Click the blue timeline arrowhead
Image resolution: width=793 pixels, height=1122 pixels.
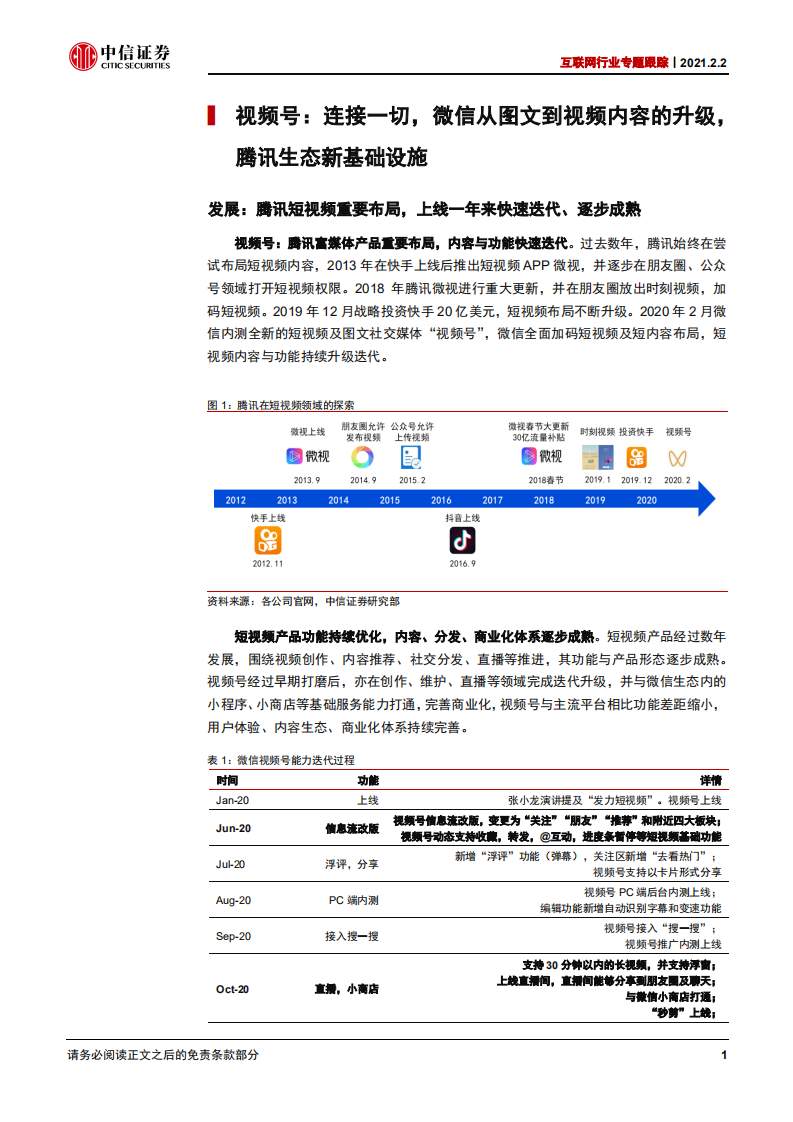tap(706, 499)
